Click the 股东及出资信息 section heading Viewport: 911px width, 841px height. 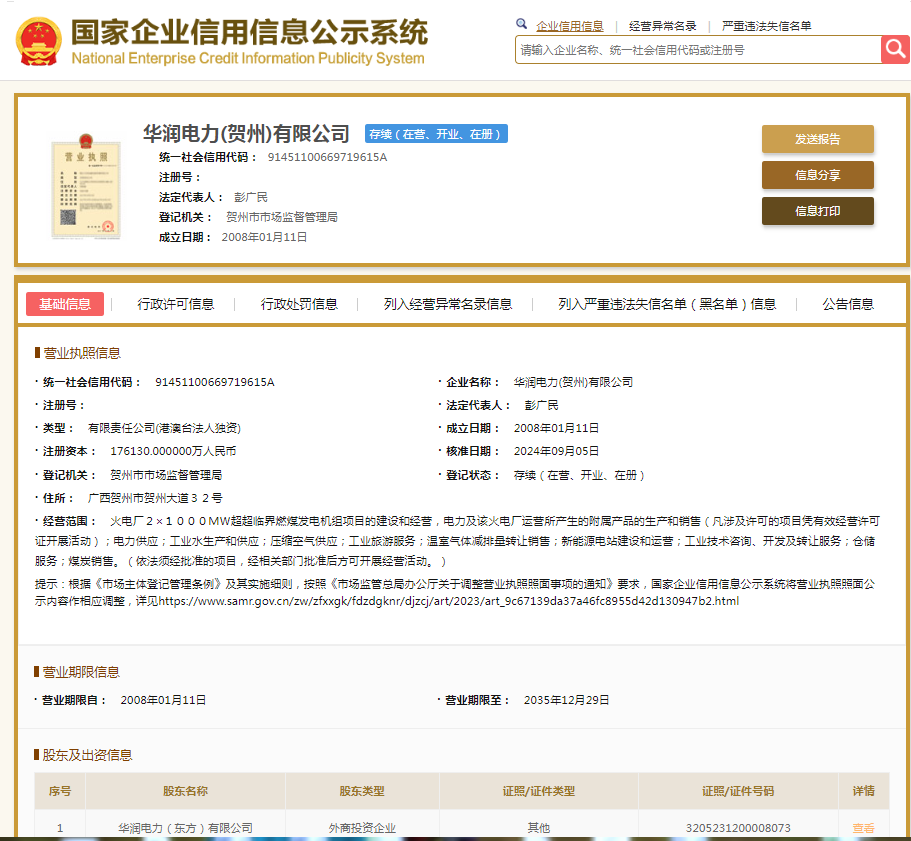point(87,755)
